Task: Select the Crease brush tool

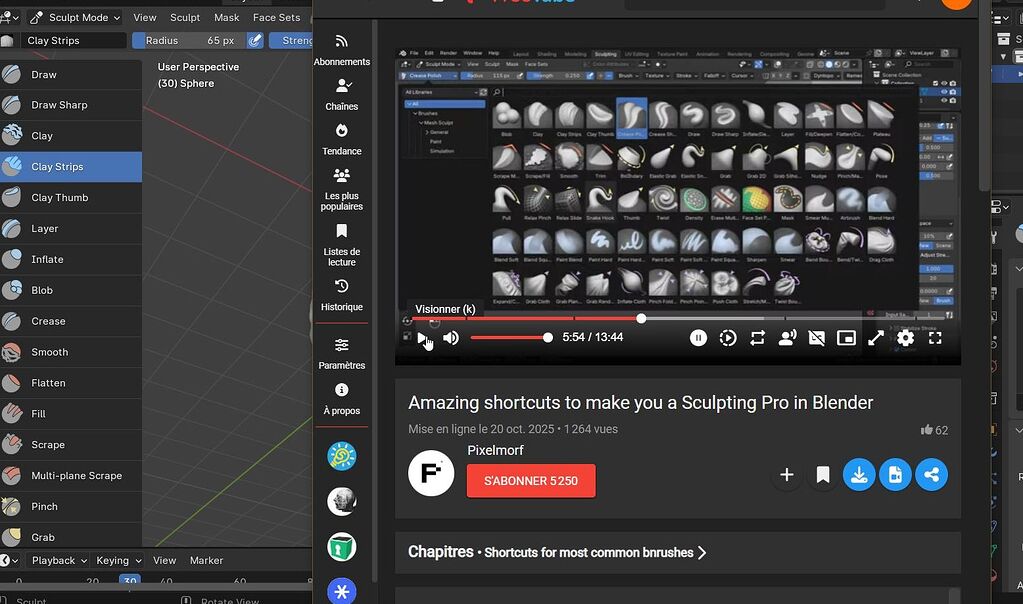Action: [x=70, y=321]
